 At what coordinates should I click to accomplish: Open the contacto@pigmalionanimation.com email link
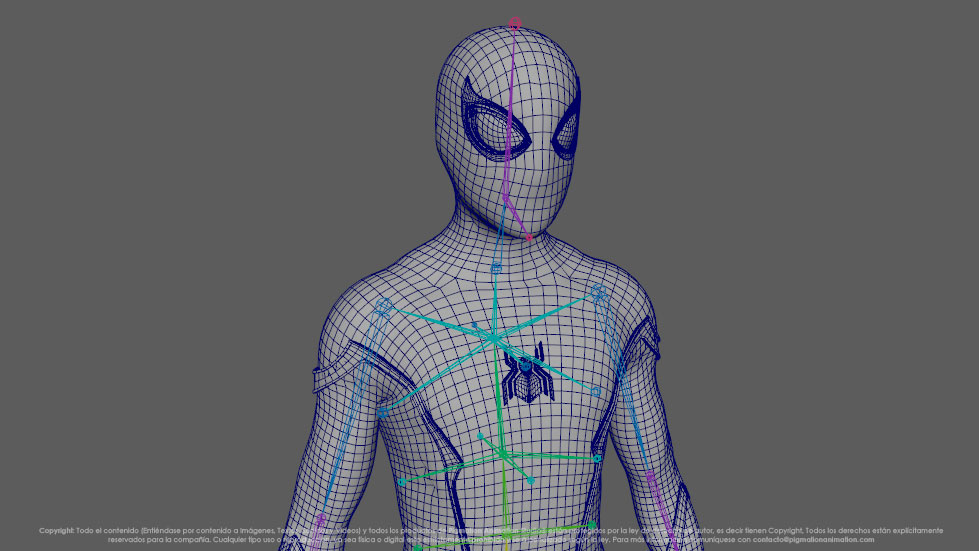coord(803,539)
